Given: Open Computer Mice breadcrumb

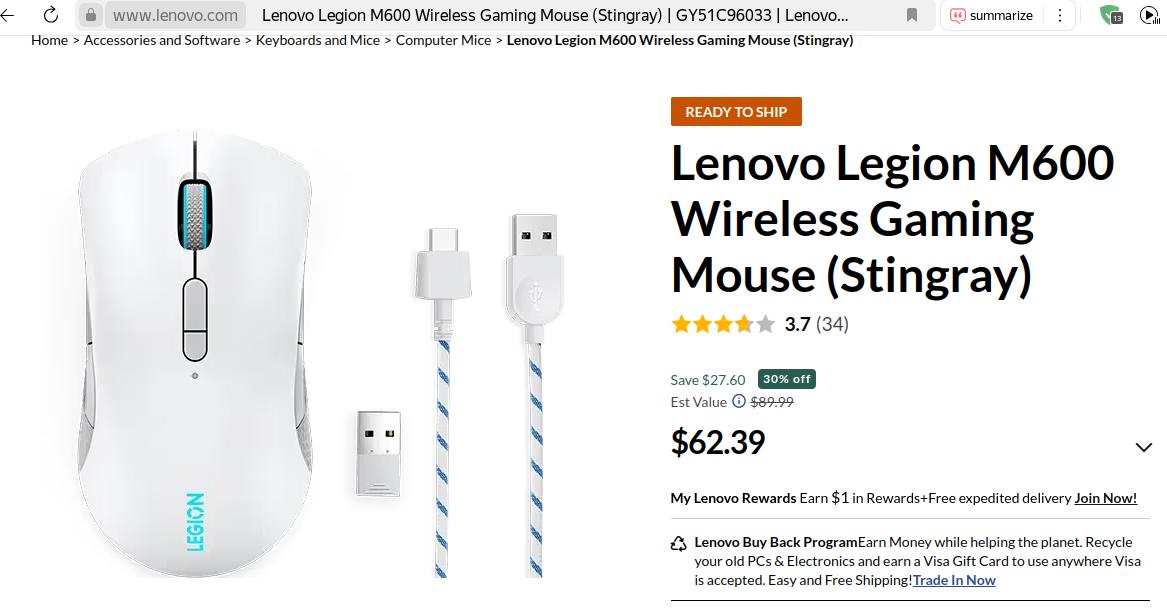Looking at the screenshot, I should (x=443, y=40).
